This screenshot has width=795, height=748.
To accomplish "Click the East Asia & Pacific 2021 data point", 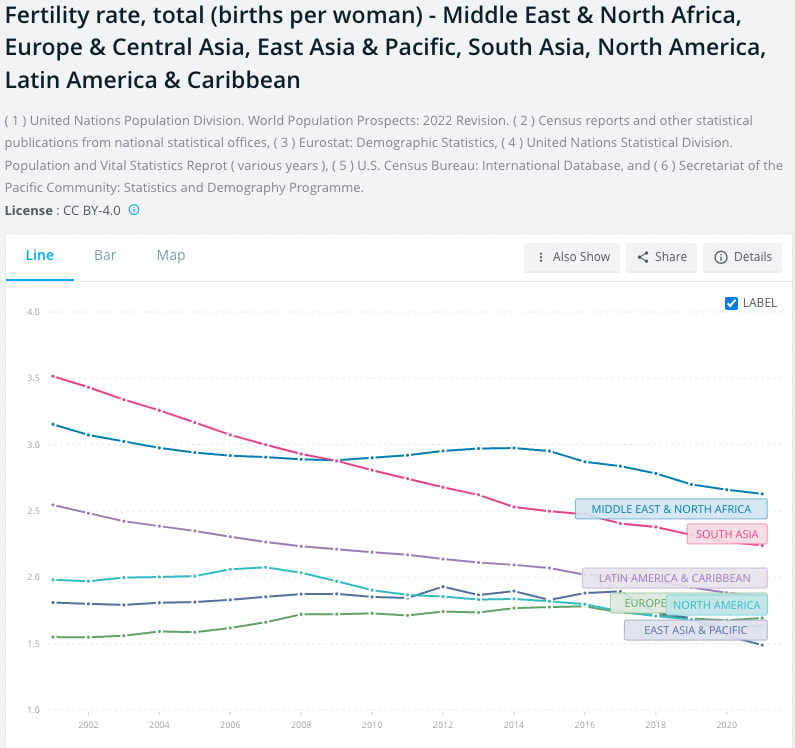I will [x=762, y=645].
